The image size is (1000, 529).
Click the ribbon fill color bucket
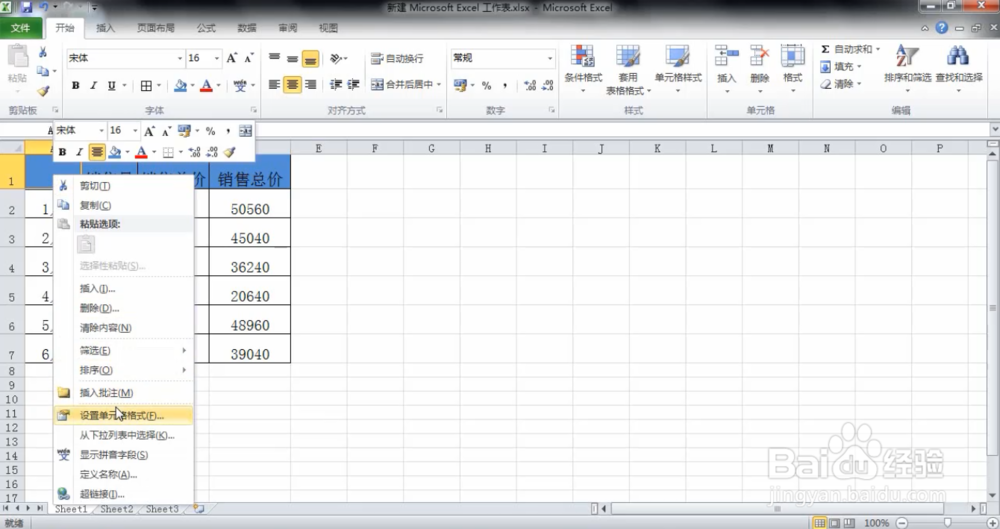coord(180,85)
